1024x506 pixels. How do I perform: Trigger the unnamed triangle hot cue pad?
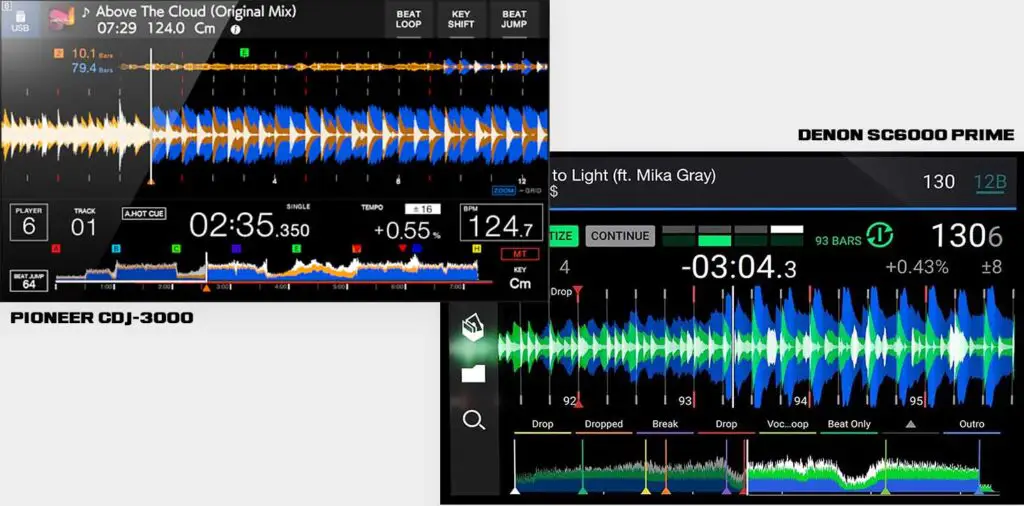coord(910,425)
